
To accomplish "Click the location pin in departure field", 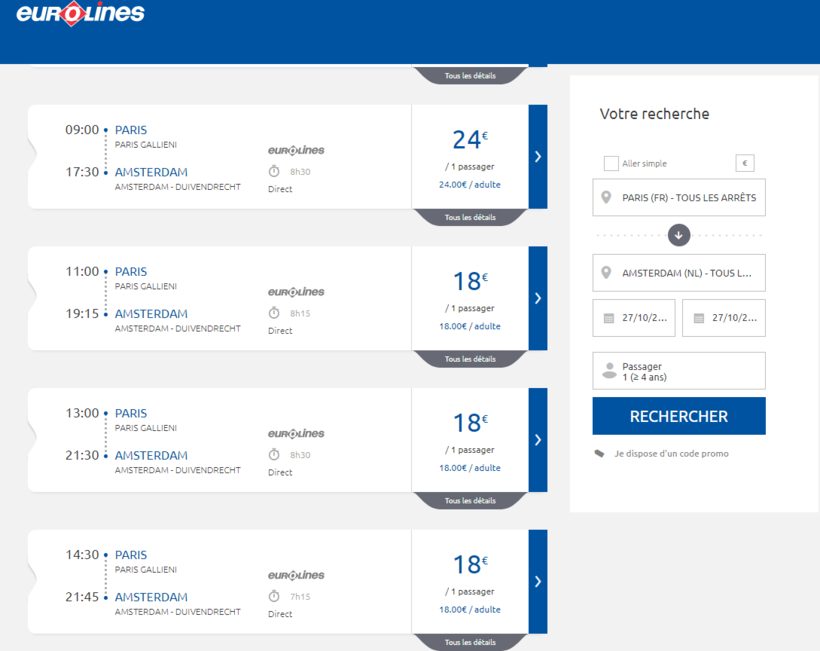I will pos(606,198).
